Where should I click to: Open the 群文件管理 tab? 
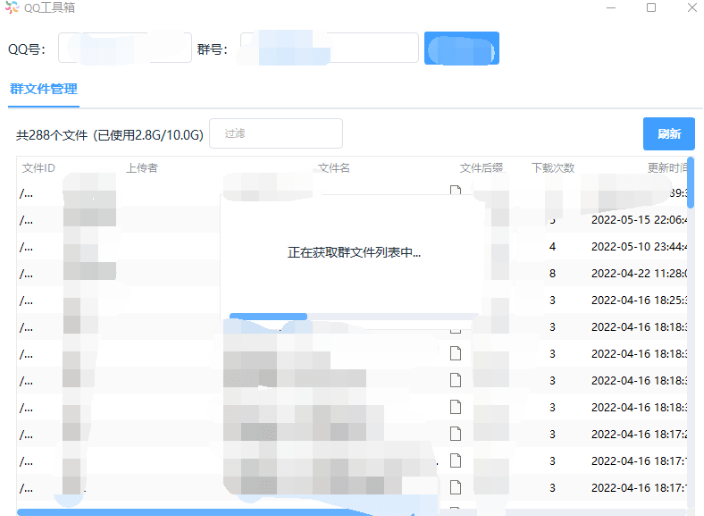(x=44, y=89)
